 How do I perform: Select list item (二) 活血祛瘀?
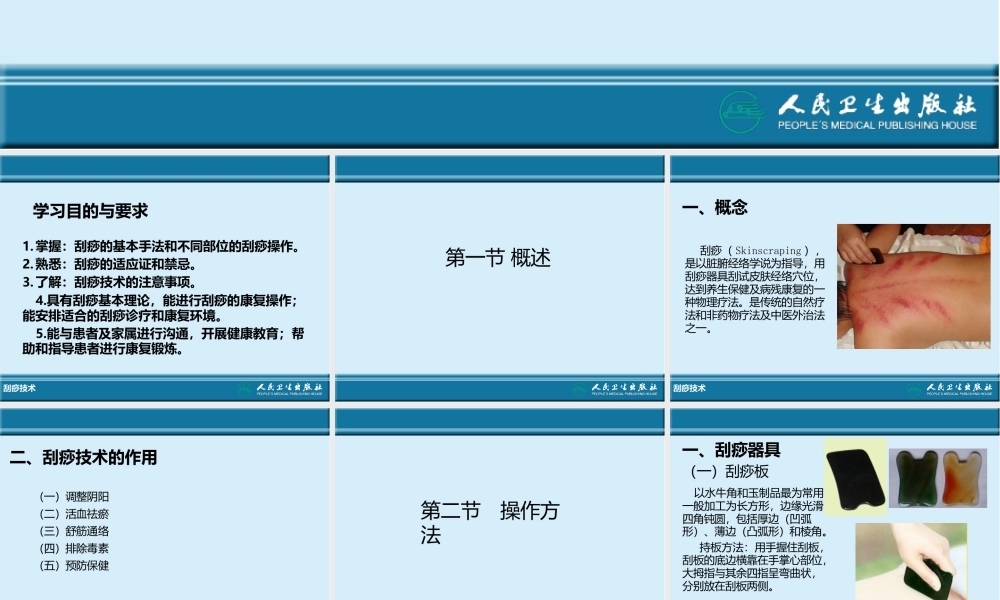tap(74, 514)
